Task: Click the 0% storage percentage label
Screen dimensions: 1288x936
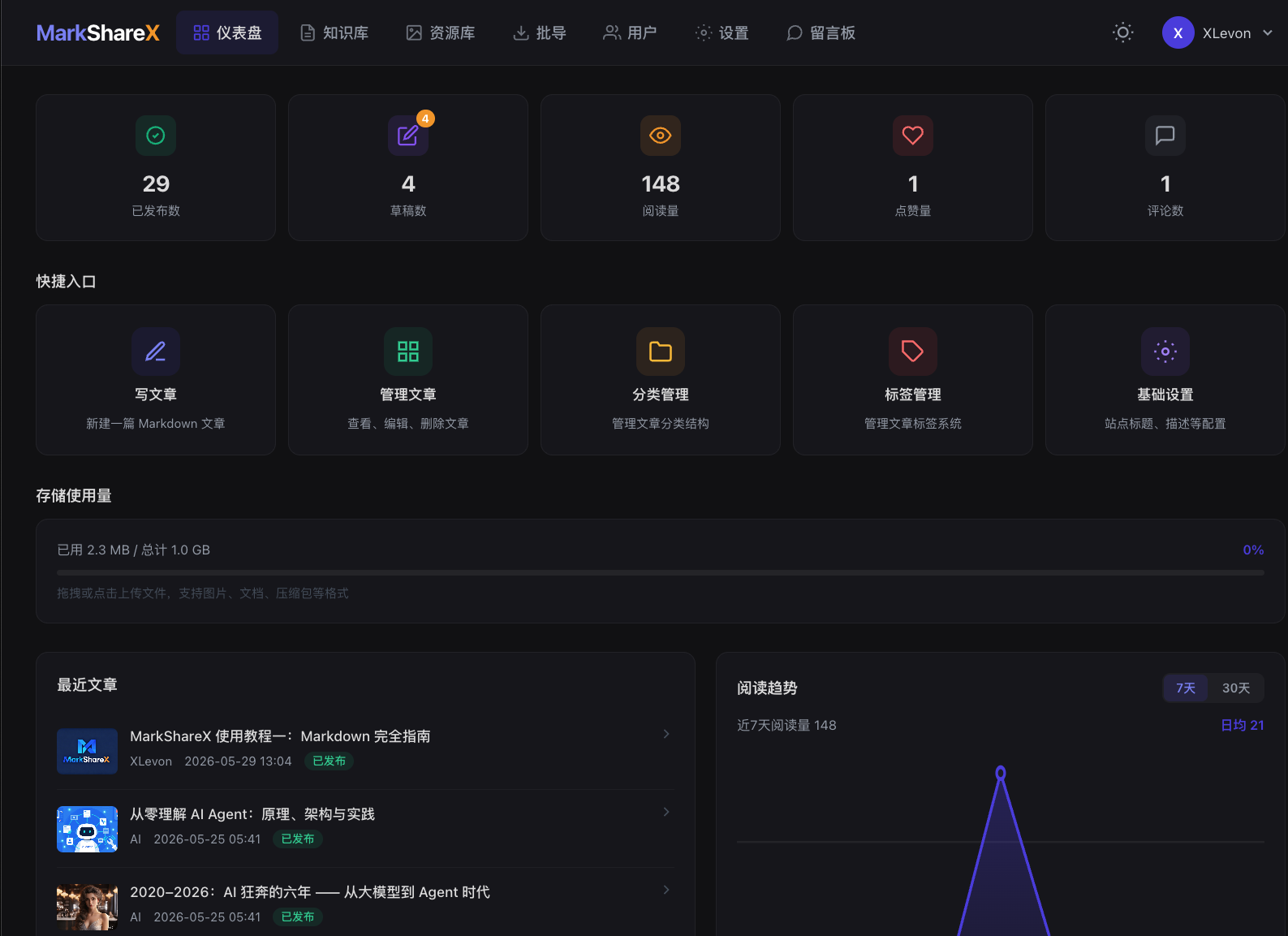Action: (x=1253, y=550)
